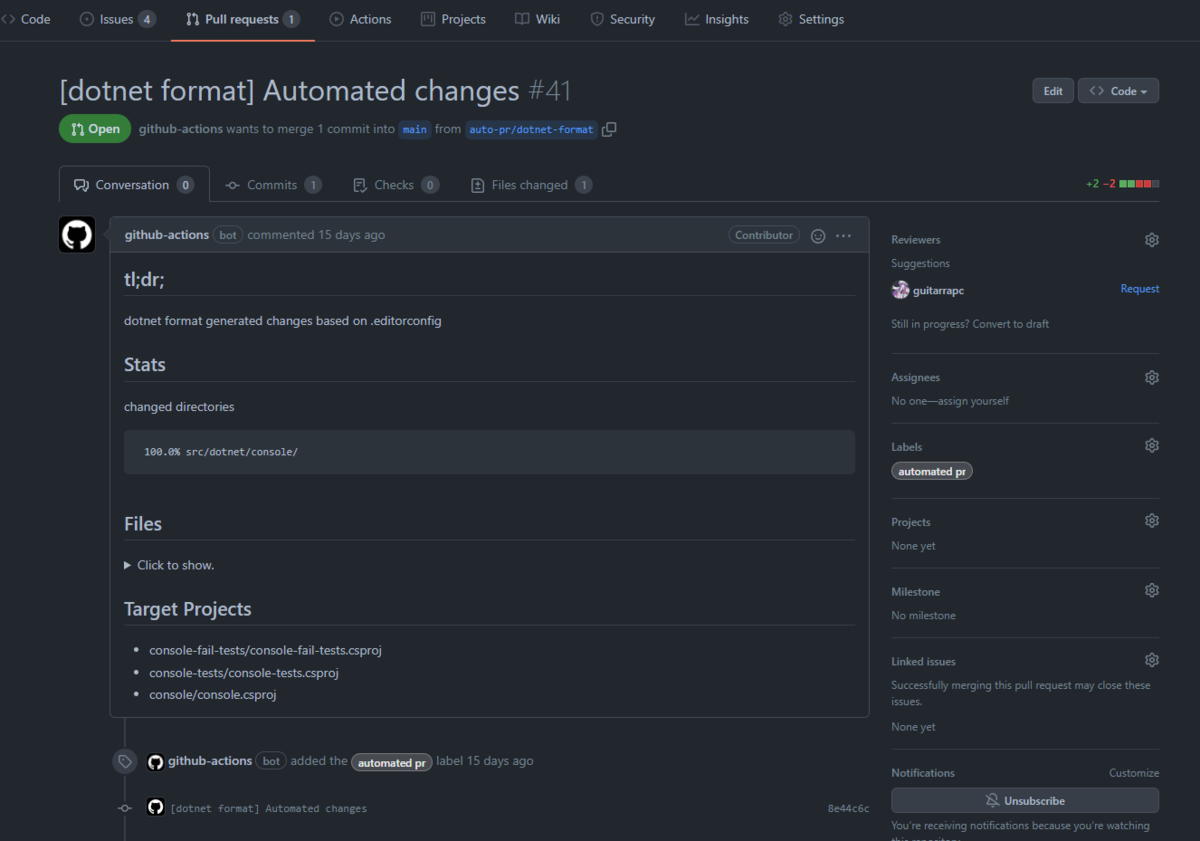Open the commit hash 8e44c6c
The width and height of the screenshot is (1200, 841).
[848, 808]
